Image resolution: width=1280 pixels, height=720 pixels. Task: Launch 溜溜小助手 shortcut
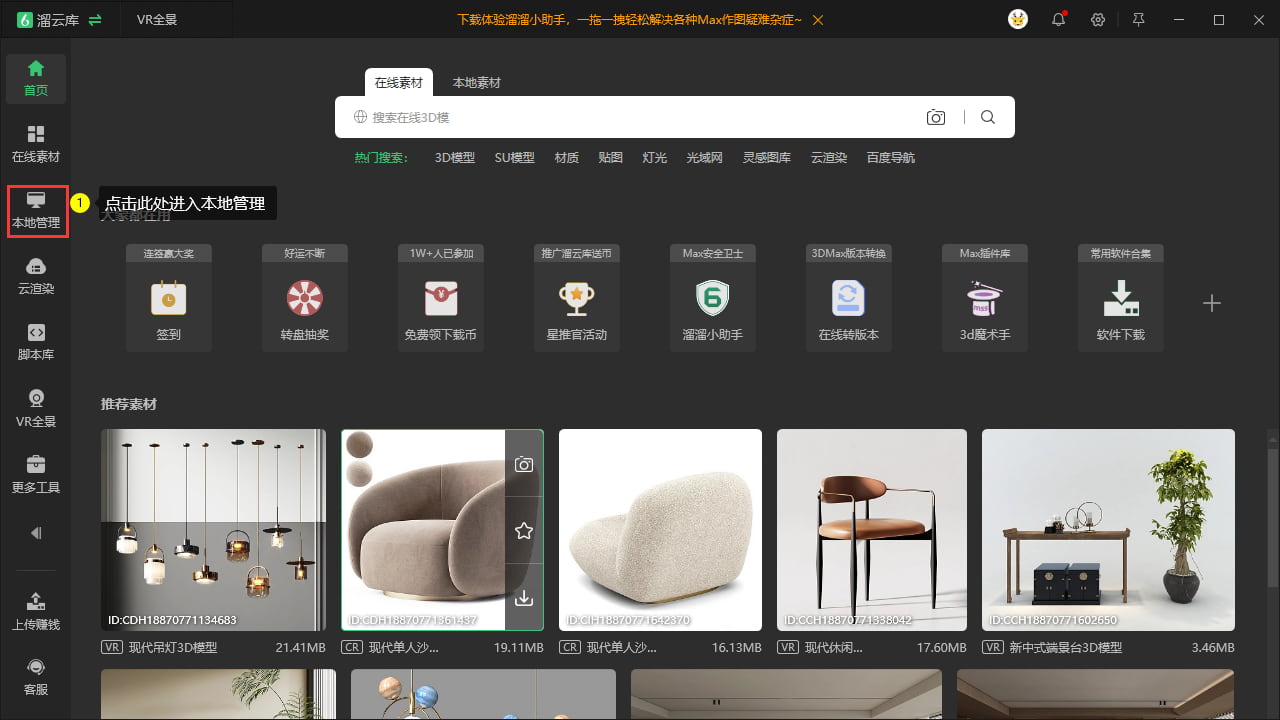point(713,298)
